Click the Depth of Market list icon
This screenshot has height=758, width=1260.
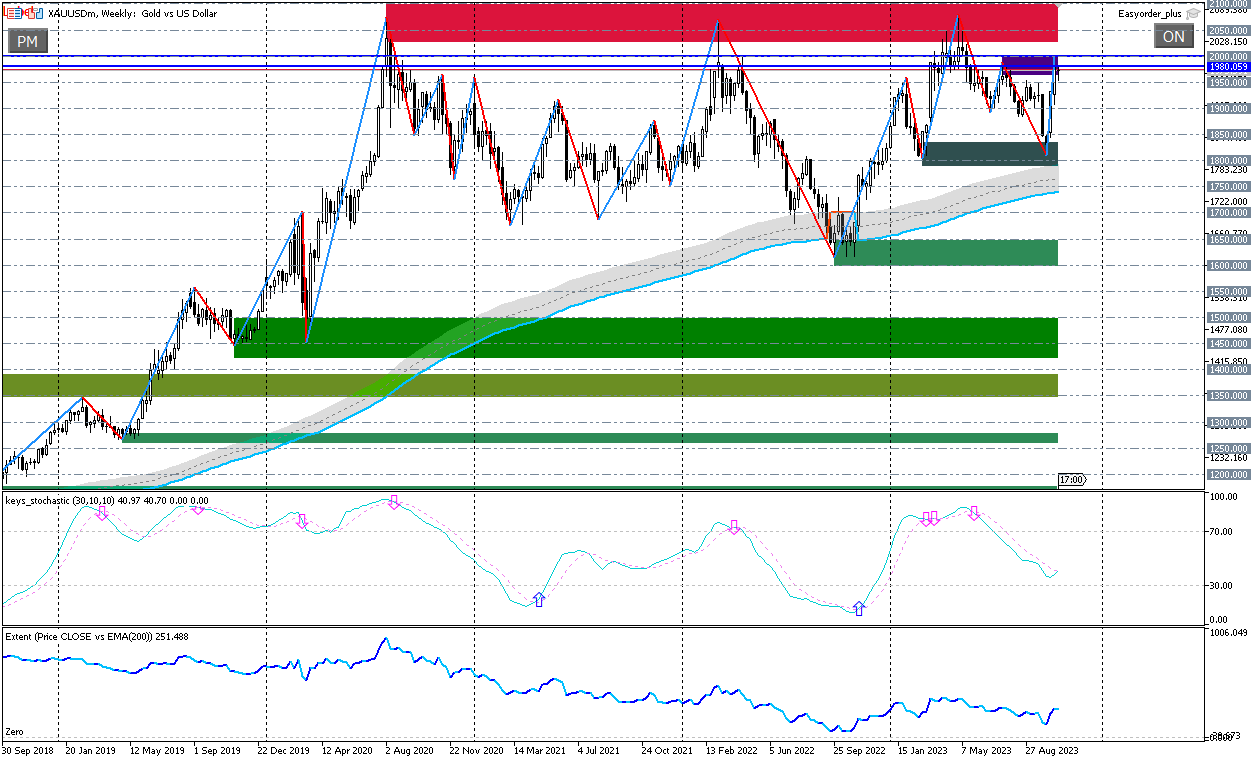(x=12, y=14)
